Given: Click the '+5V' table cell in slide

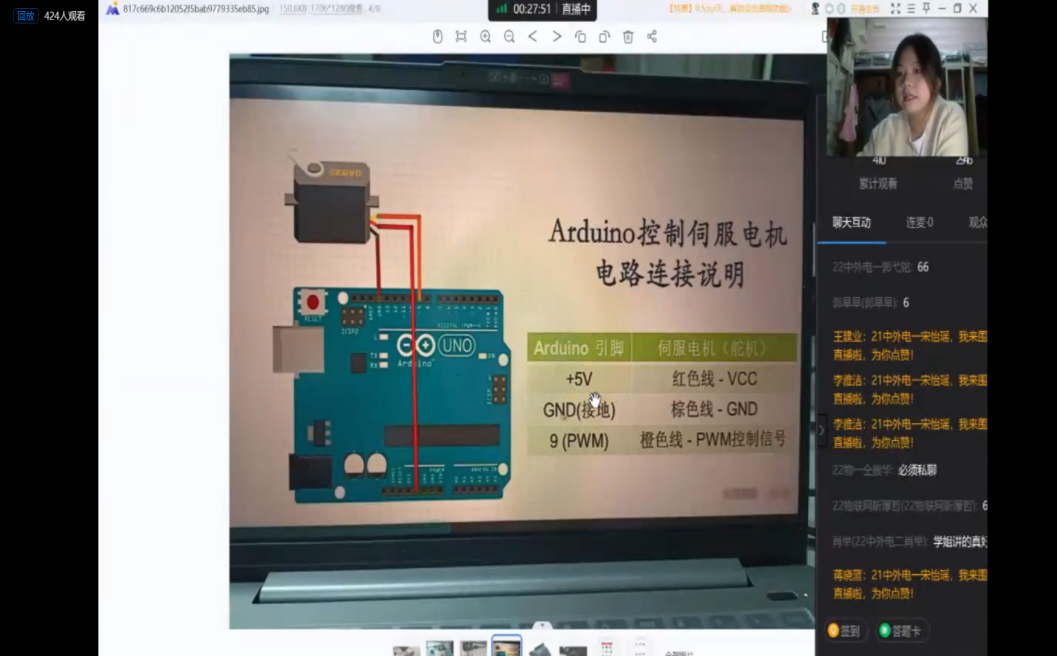Looking at the screenshot, I should (579, 379).
